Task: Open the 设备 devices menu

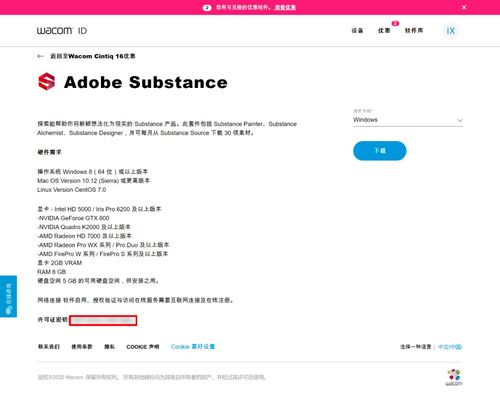Action: [357, 31]
